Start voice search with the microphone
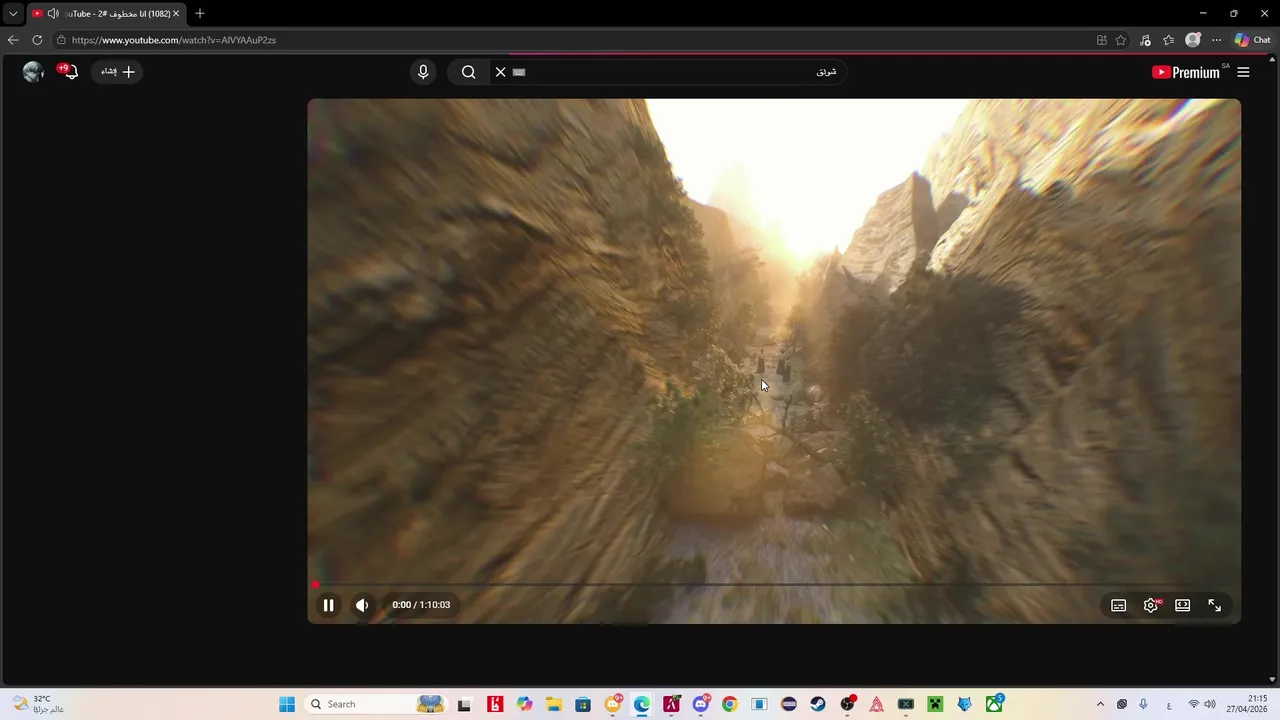This screenshot has width=1280, height=720. coord(423,72)
